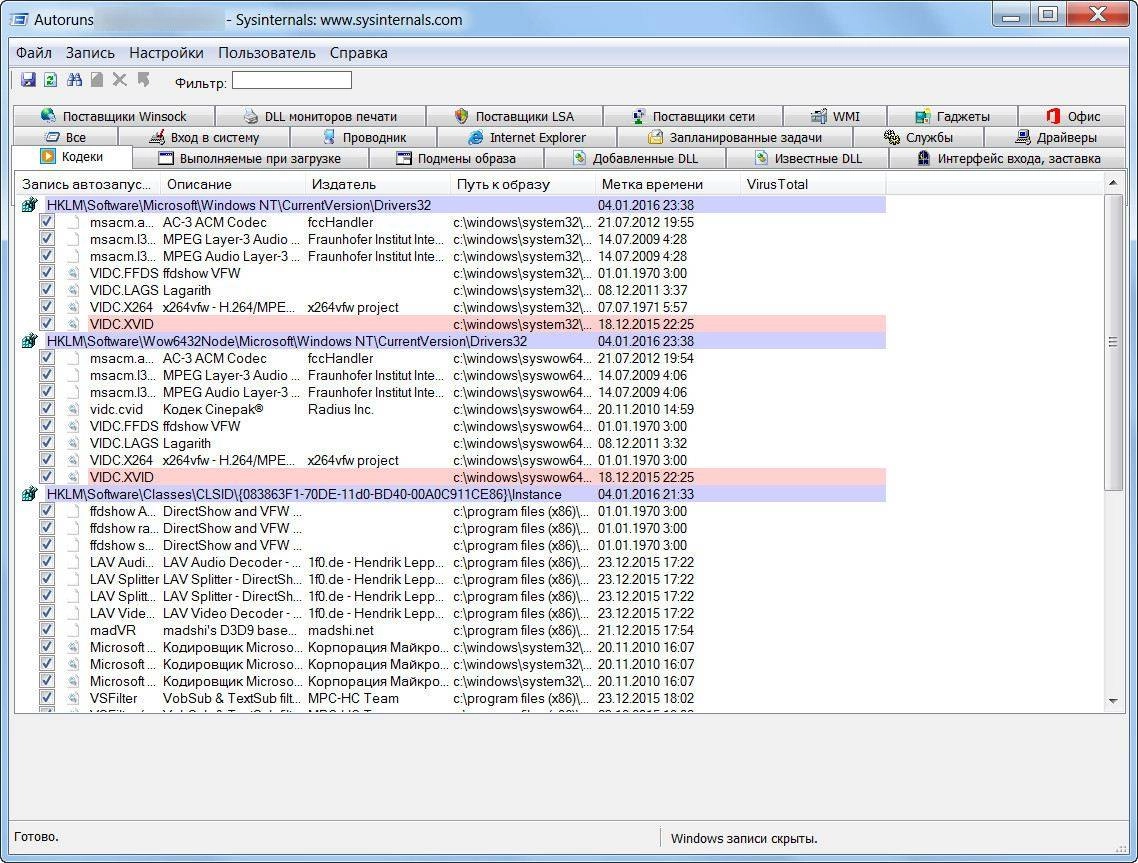Switch to the Службы tab
The height and width of the screenshot is (863, 1138).
(x=918, y=137)
